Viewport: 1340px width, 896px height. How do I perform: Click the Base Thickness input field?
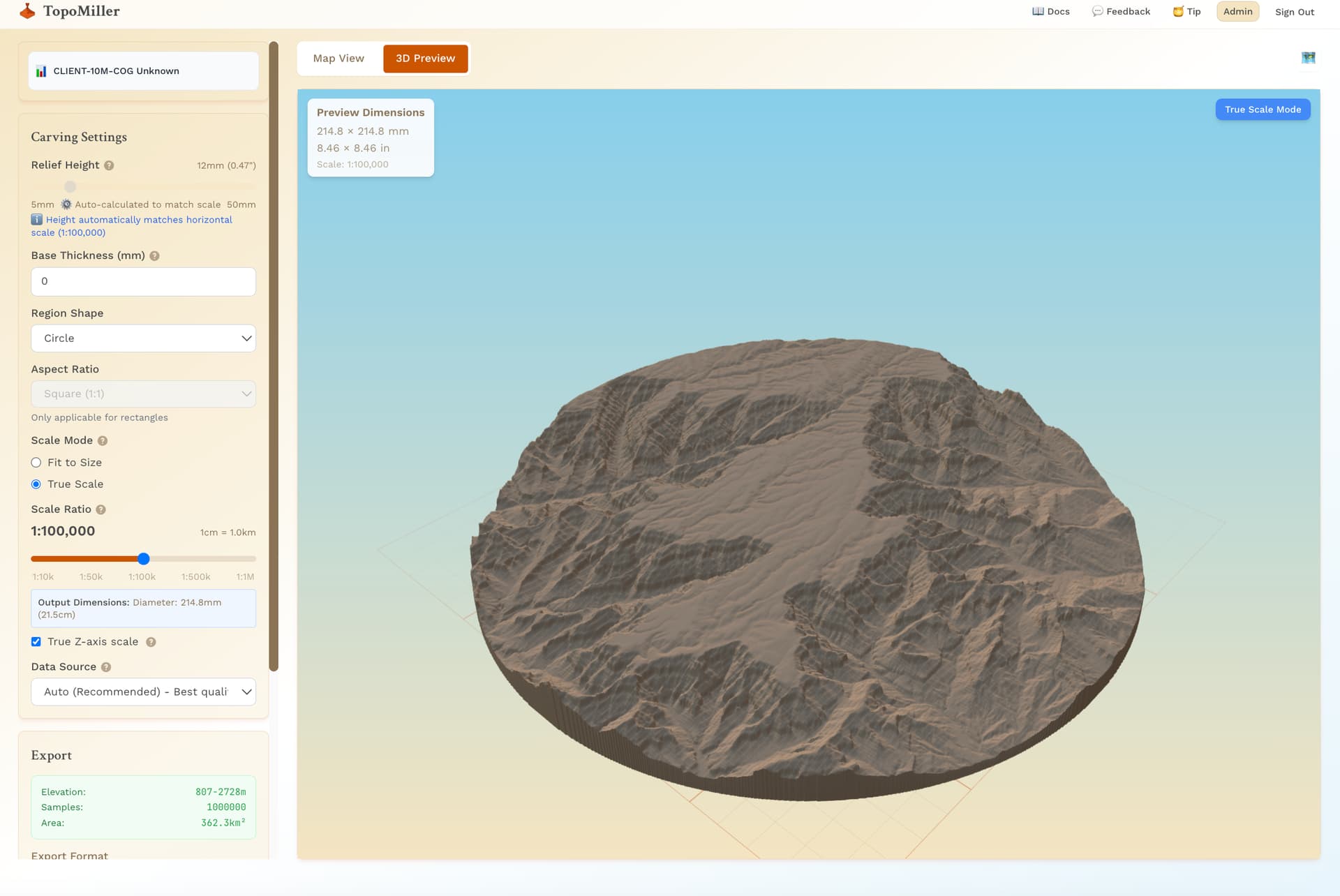(143, 282)
